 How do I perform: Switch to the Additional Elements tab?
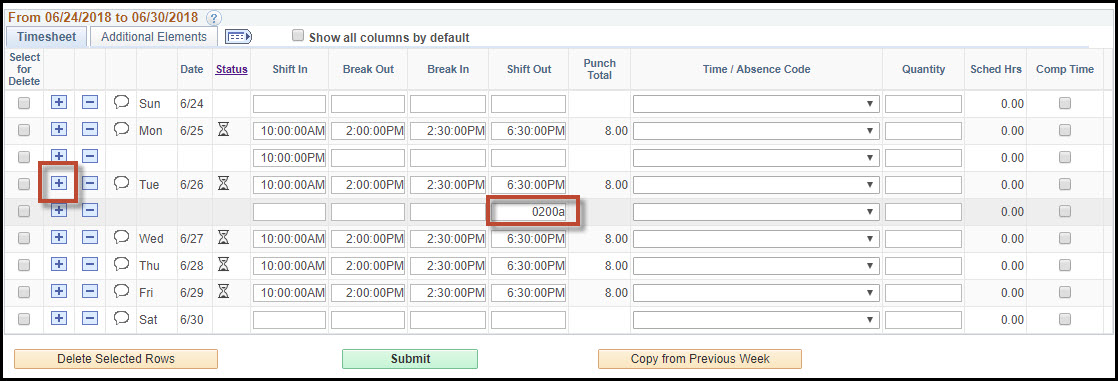click(154, 37)
